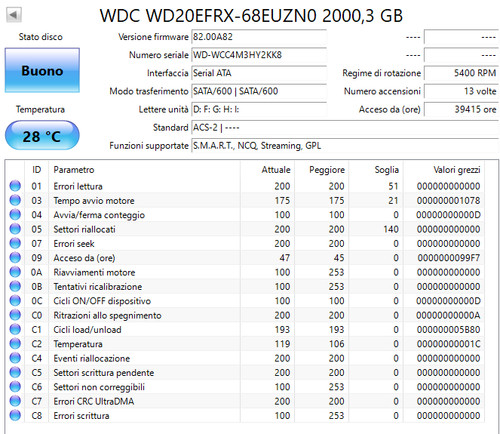This screenshot has height=434, width=500.
Task: Click the Funzioni supportate field
Action: coord(345,146)
